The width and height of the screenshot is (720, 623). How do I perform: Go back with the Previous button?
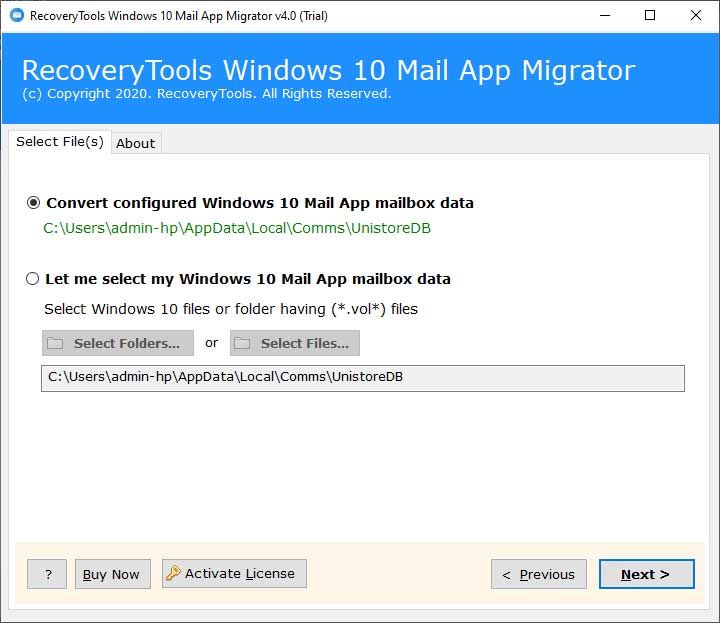[x=539, y=574]
